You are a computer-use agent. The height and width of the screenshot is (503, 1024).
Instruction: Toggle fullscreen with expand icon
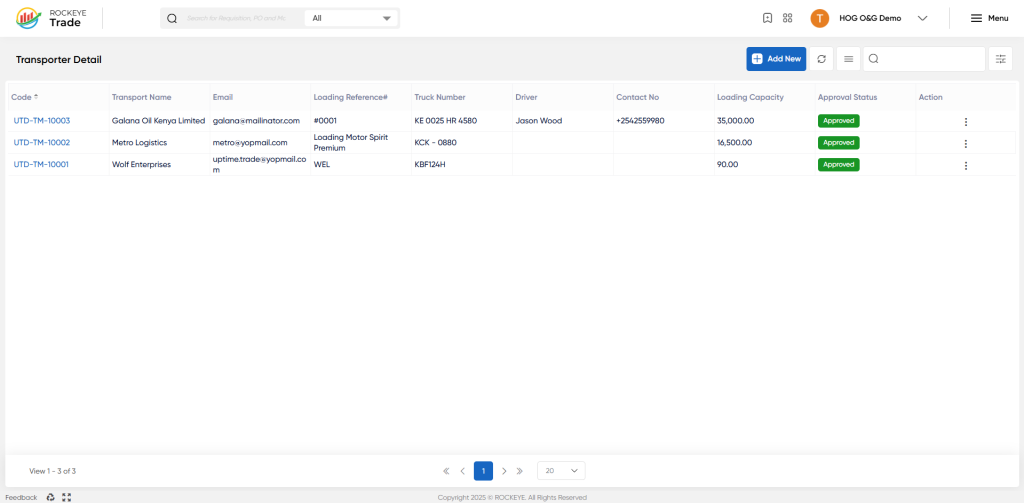pos(66,497)
